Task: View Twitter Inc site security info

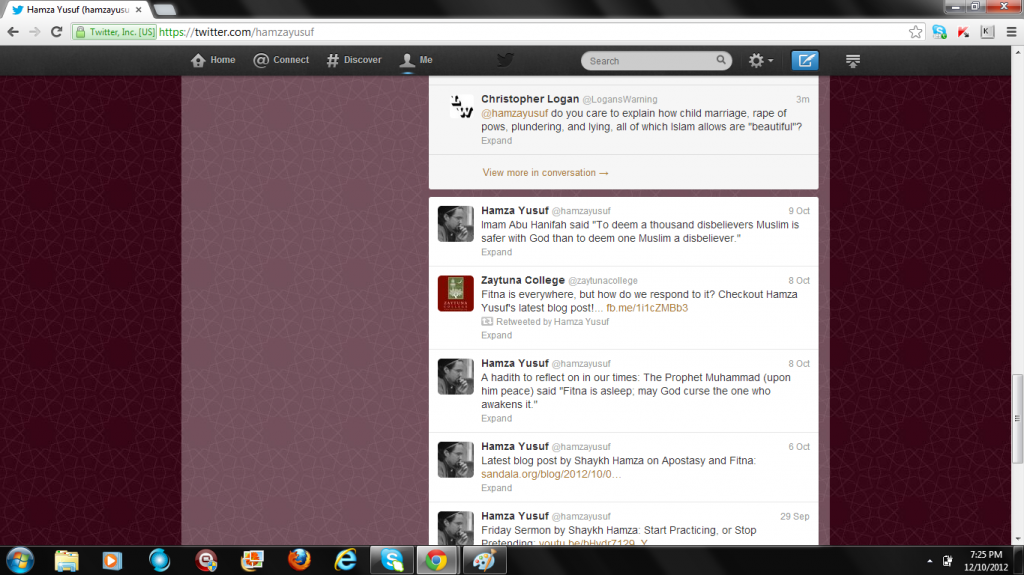Action: (x=115, y=31)
